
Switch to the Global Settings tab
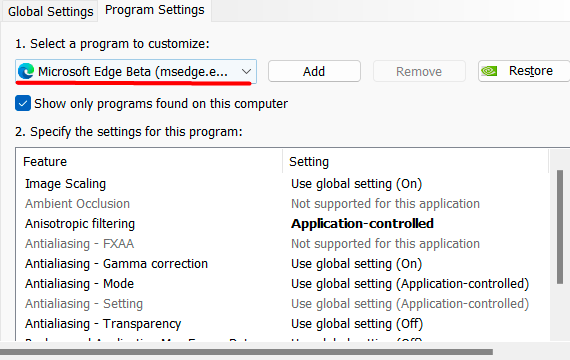[51, 12]
